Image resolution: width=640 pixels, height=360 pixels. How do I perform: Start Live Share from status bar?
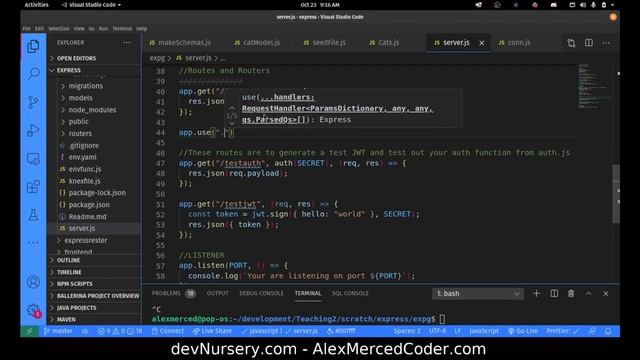(x=213, y=331)
